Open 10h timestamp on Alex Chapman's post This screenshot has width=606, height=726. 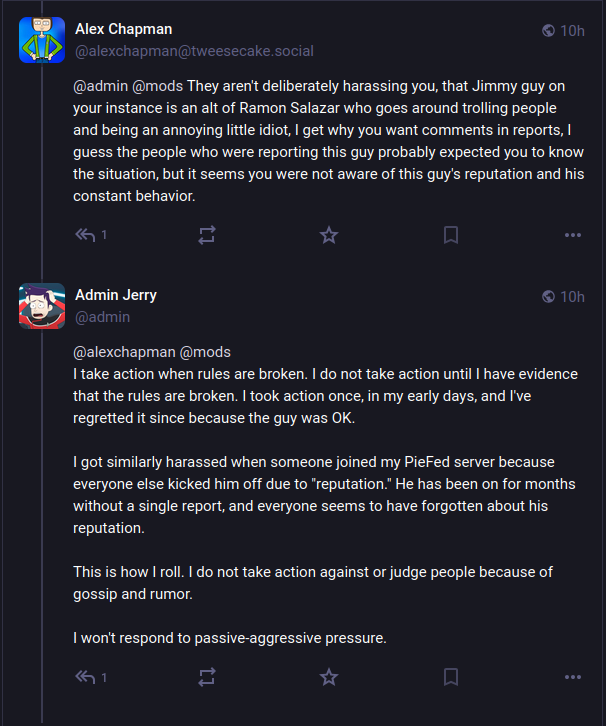pyautogui.click(x=572, y=30)
